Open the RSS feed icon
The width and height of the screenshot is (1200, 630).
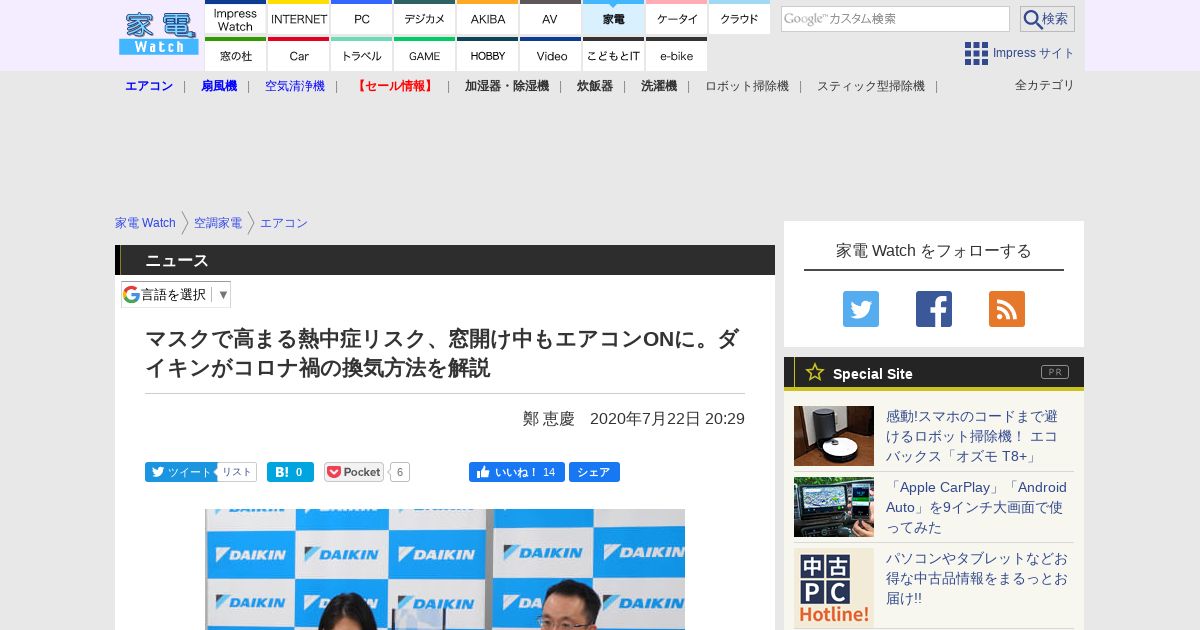pyautogui.click(x=1007, y=309)
